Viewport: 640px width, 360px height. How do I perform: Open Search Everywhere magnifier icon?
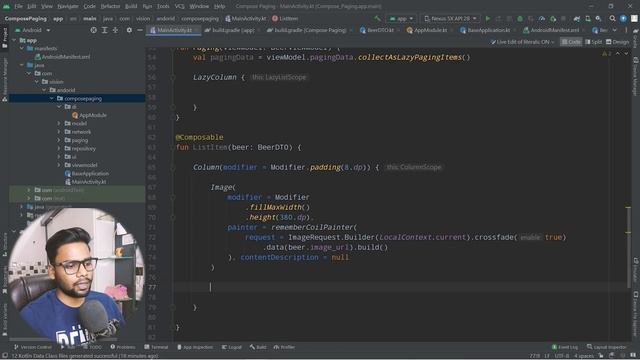[612, 18]
